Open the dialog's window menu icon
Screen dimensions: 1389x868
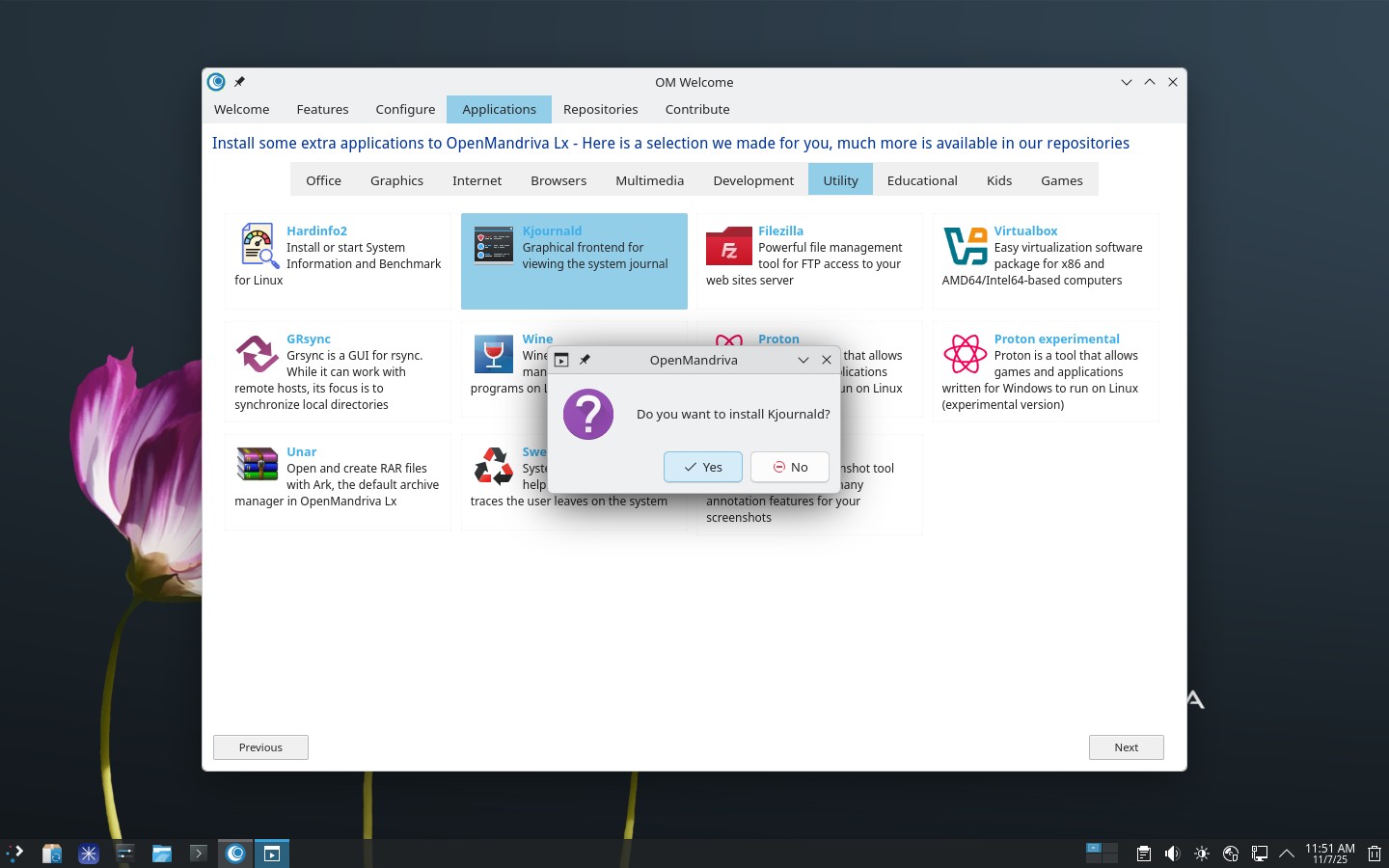point(561,360)
